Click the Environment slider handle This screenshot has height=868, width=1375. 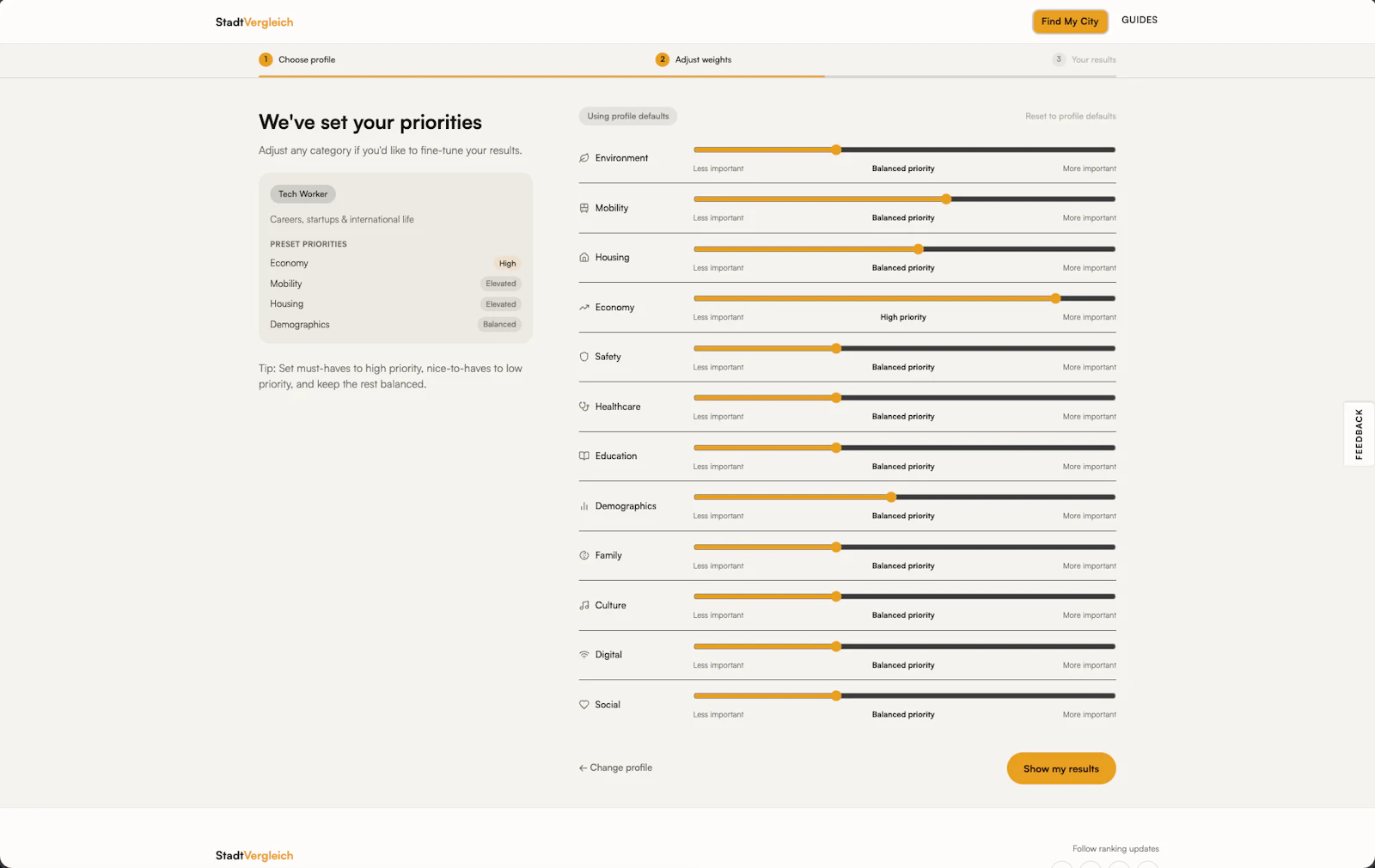pos(836,150)
